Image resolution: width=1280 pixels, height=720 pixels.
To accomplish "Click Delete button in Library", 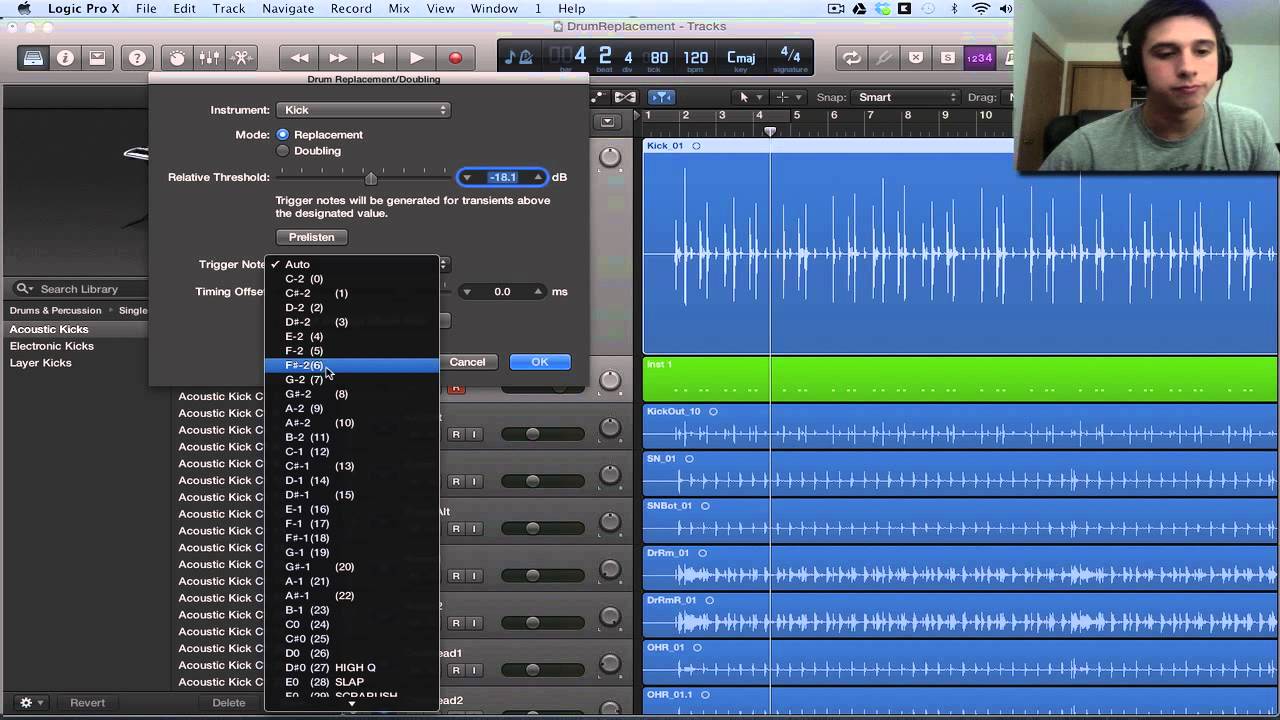I will 228,703.
